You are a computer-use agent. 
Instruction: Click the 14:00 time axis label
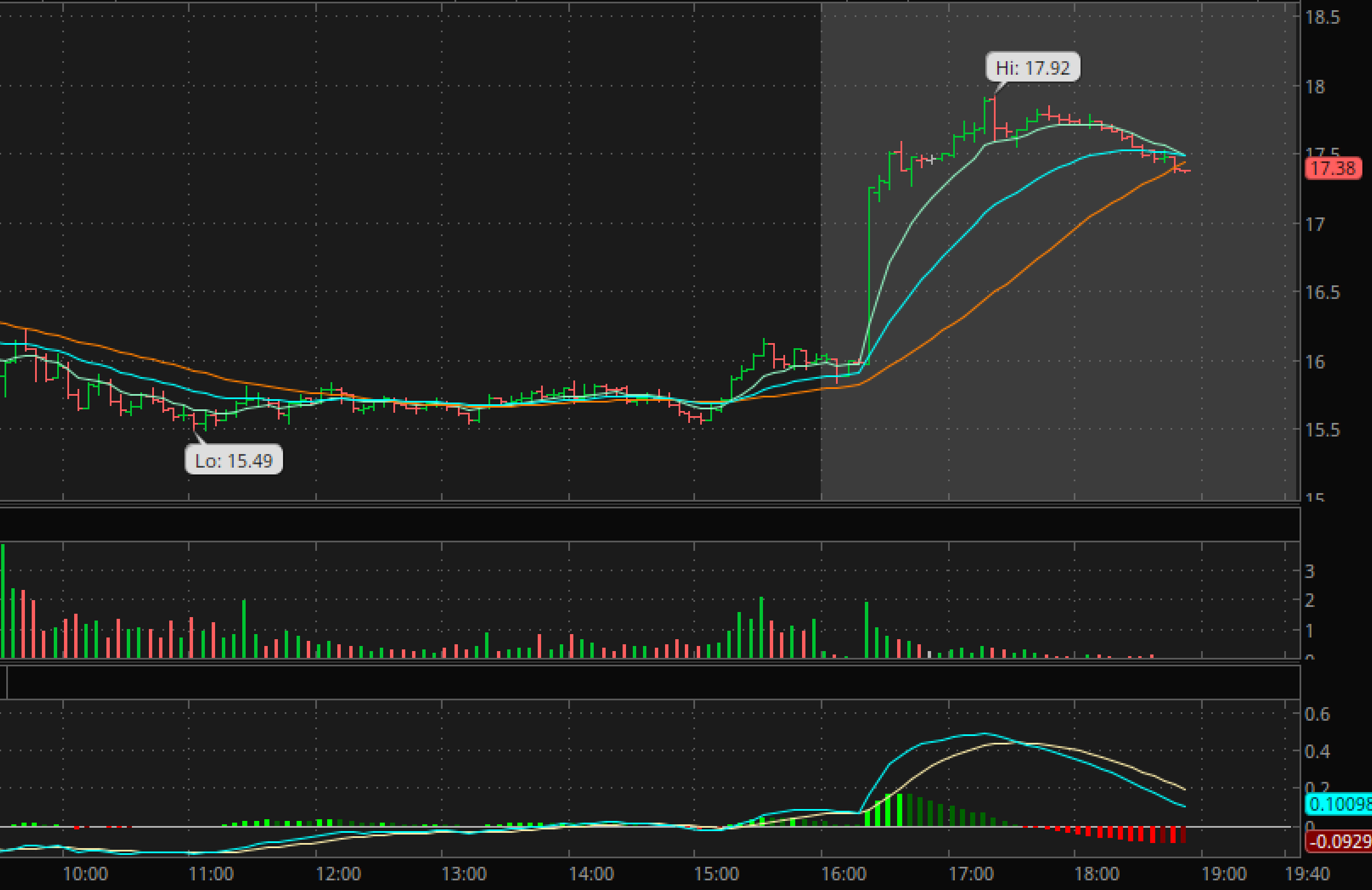click(x=591, y=874)
